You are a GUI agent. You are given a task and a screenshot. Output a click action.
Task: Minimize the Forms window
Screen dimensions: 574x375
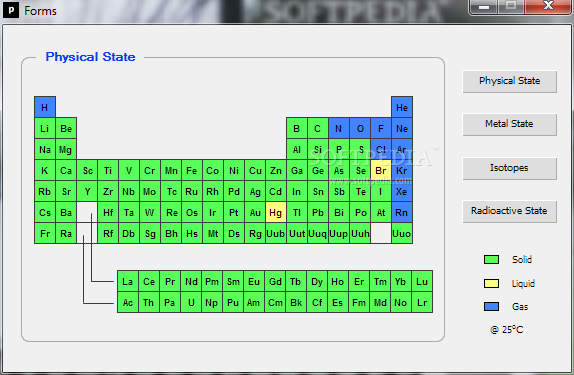(x=484, y=6)
